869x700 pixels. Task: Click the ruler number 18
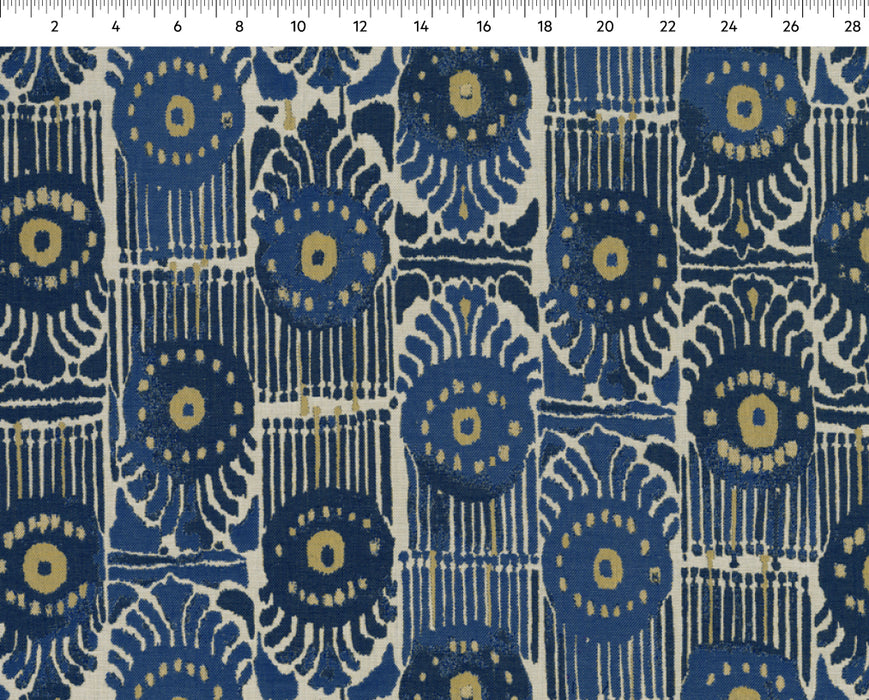pyautogui.click(x=545, y=27)
